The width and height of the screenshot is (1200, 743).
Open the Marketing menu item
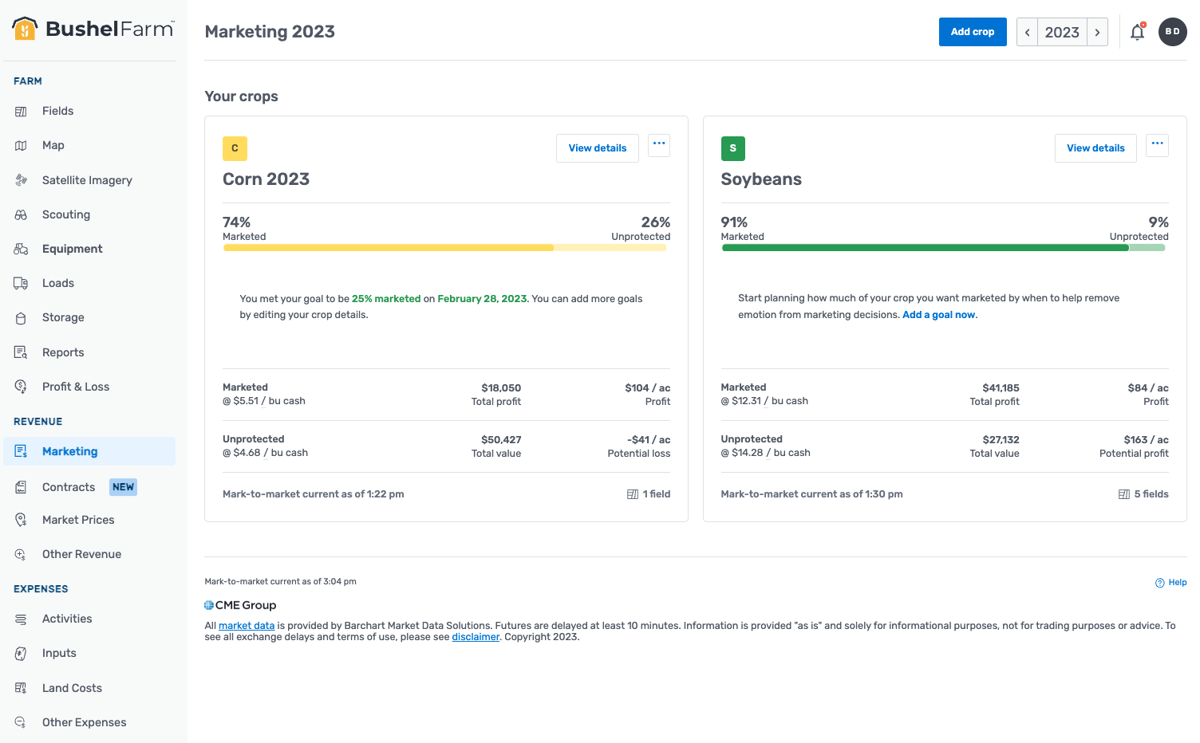tap(68, 451)
